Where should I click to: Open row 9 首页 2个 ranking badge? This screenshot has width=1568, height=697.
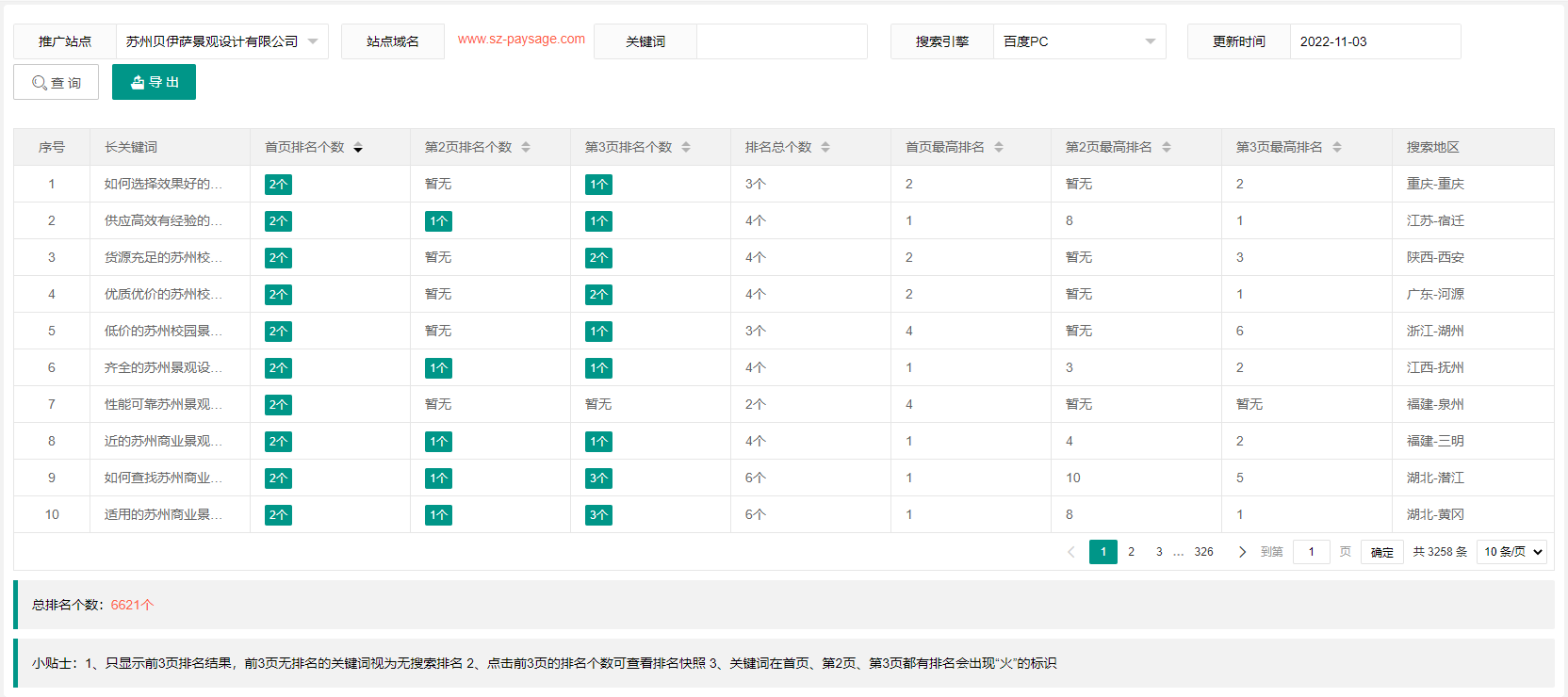click(x=278, y=478)
